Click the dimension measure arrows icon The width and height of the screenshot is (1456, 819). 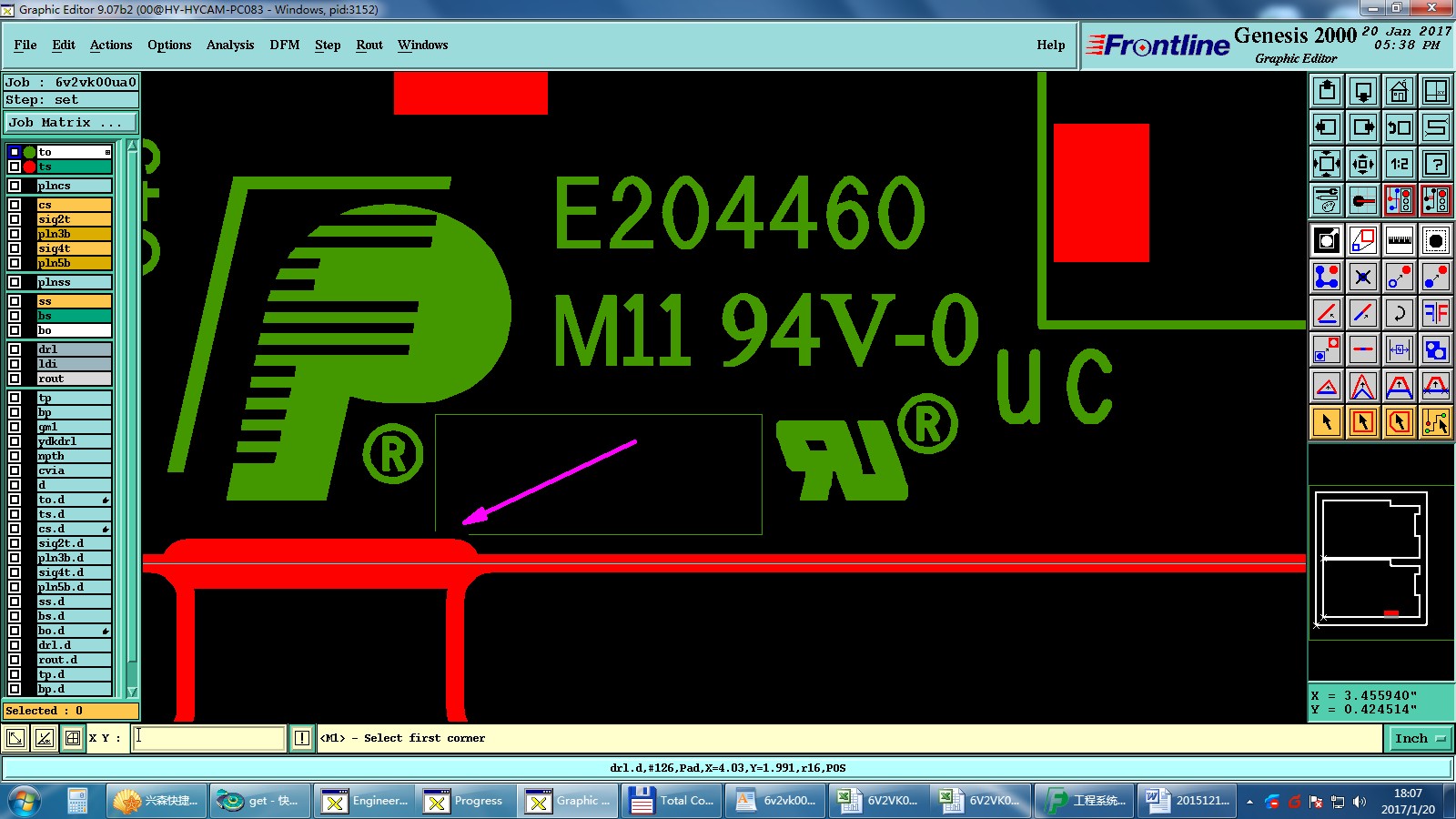click(1400, 349)
